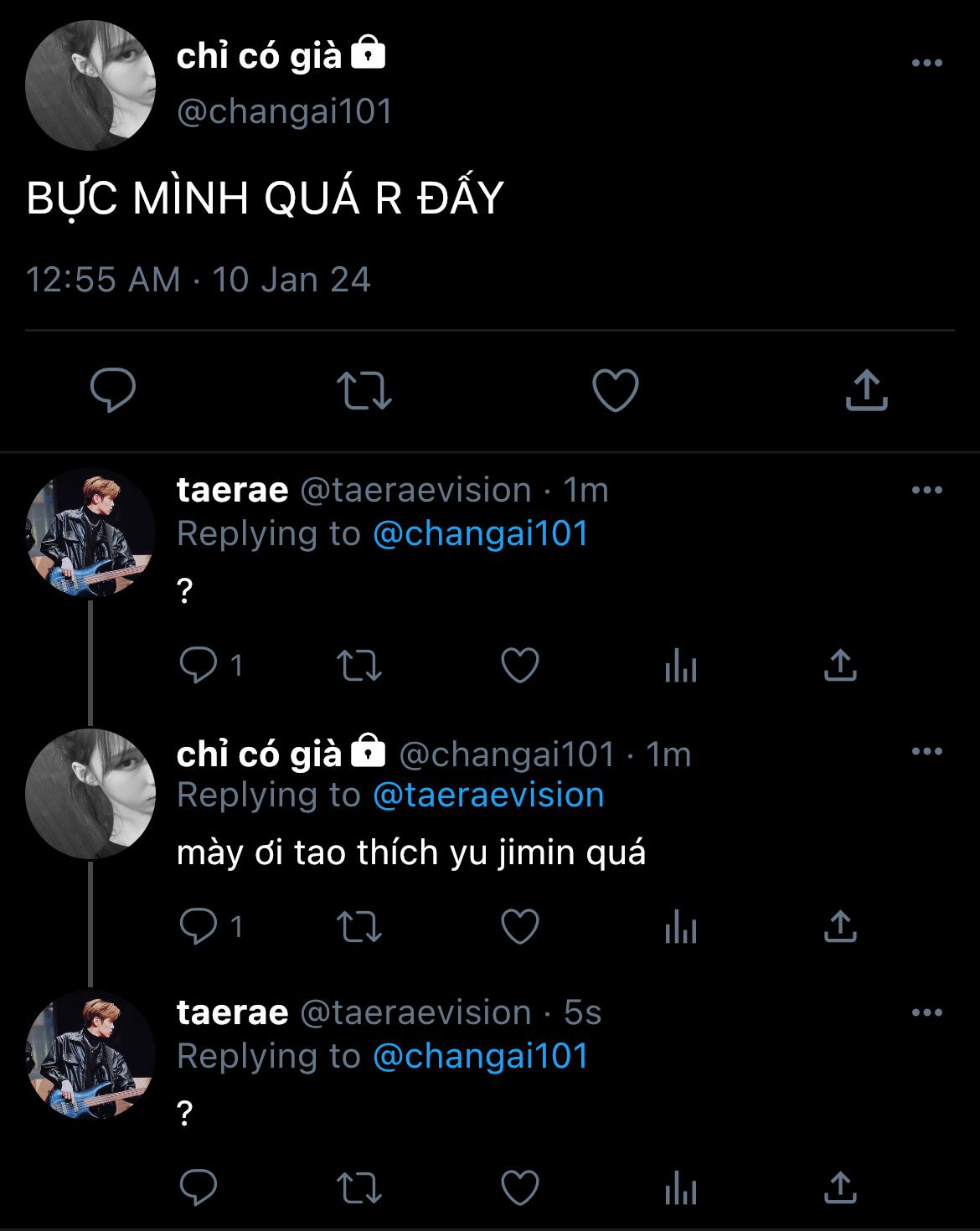The width and height of the screenshot is (980, 1231).
Task: Open chỉ có già's profile picture at top
Action: [x=90, y=85]
